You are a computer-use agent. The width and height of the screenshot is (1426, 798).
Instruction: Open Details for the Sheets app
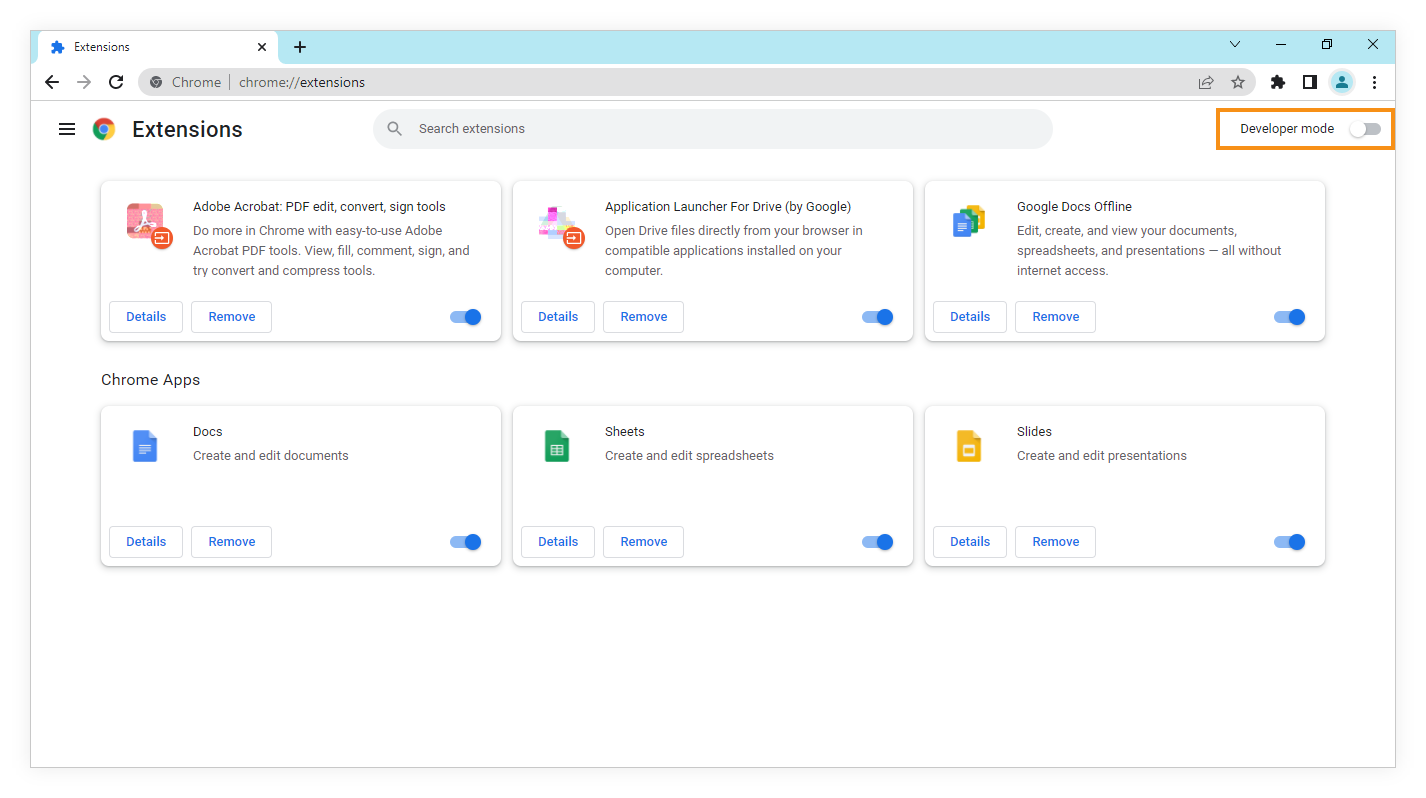tap(558, 542)
